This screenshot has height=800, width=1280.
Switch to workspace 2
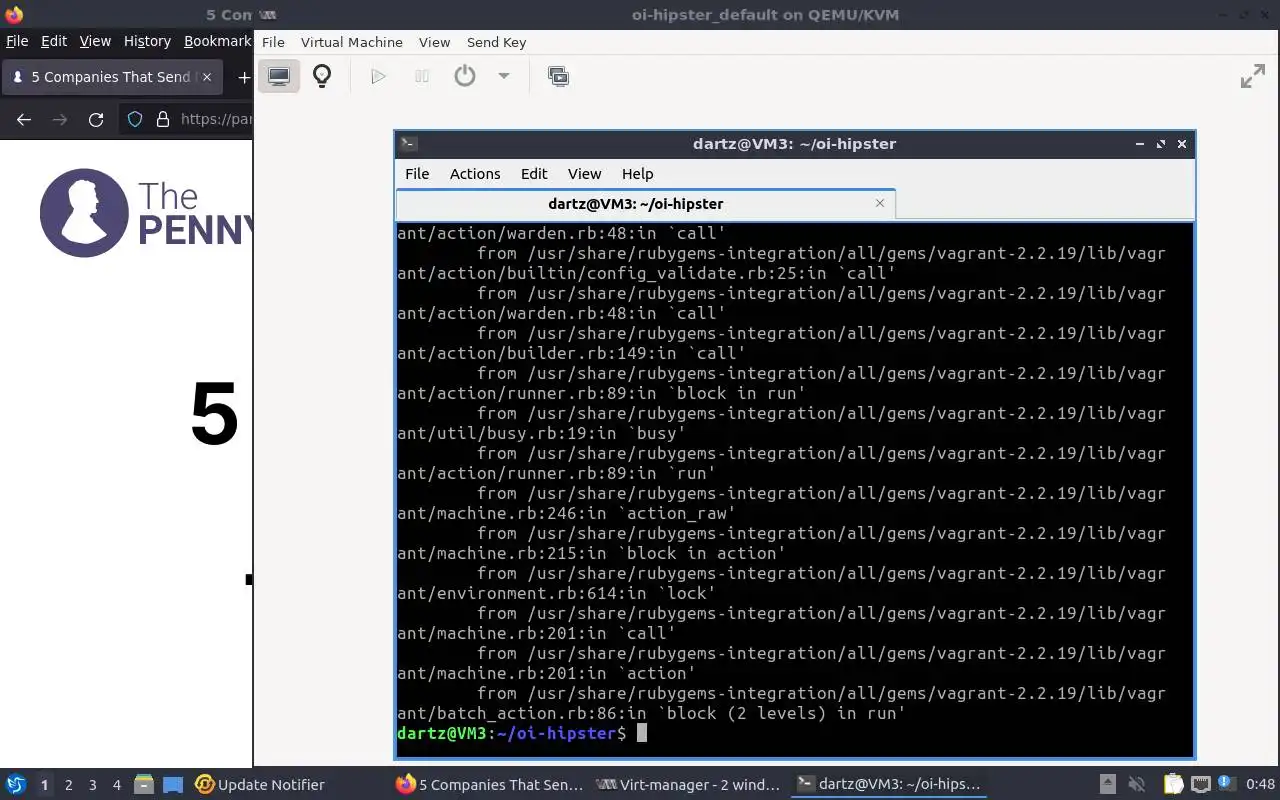coord(68,785)
